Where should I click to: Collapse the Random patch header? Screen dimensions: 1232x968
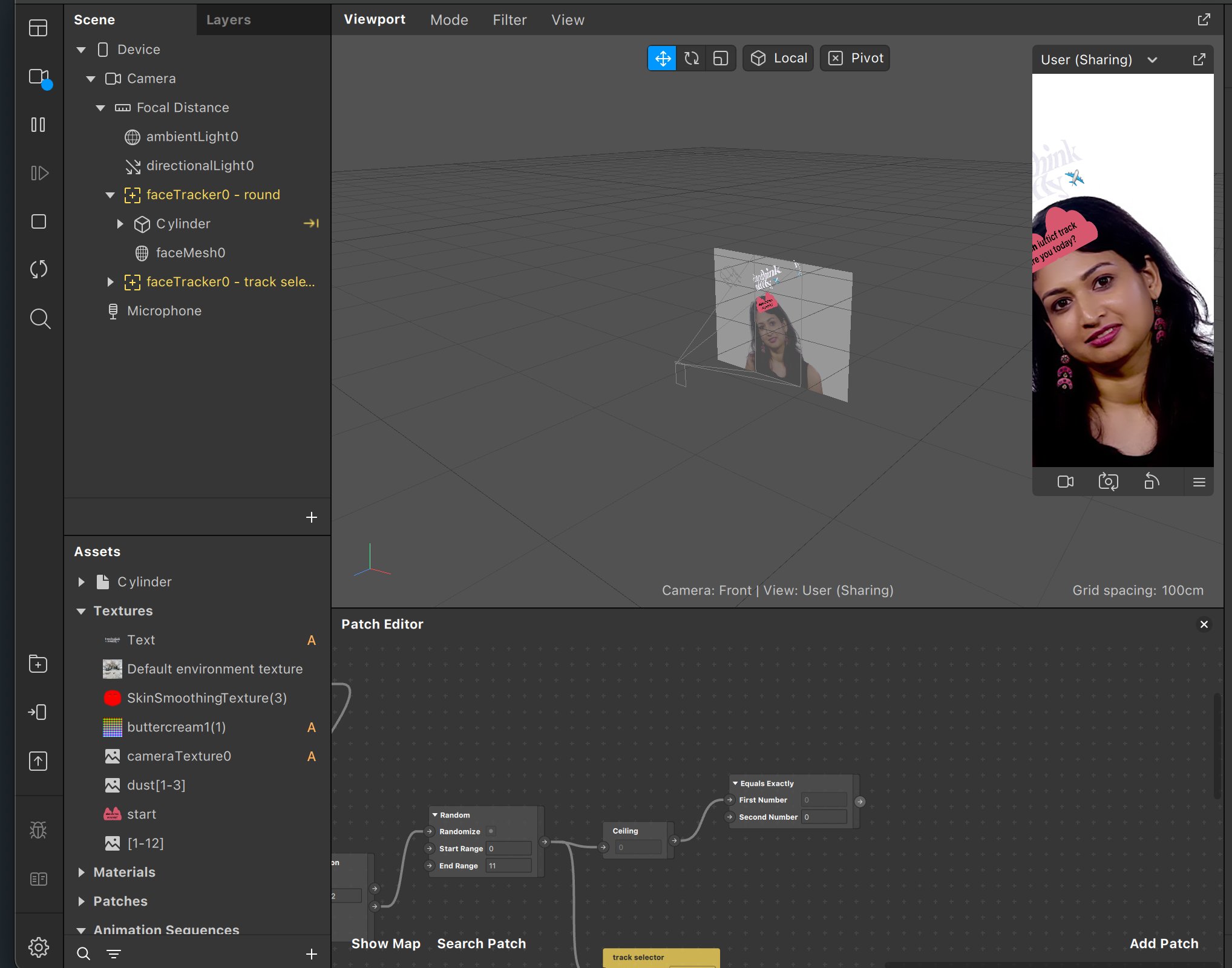pos(434,815)
